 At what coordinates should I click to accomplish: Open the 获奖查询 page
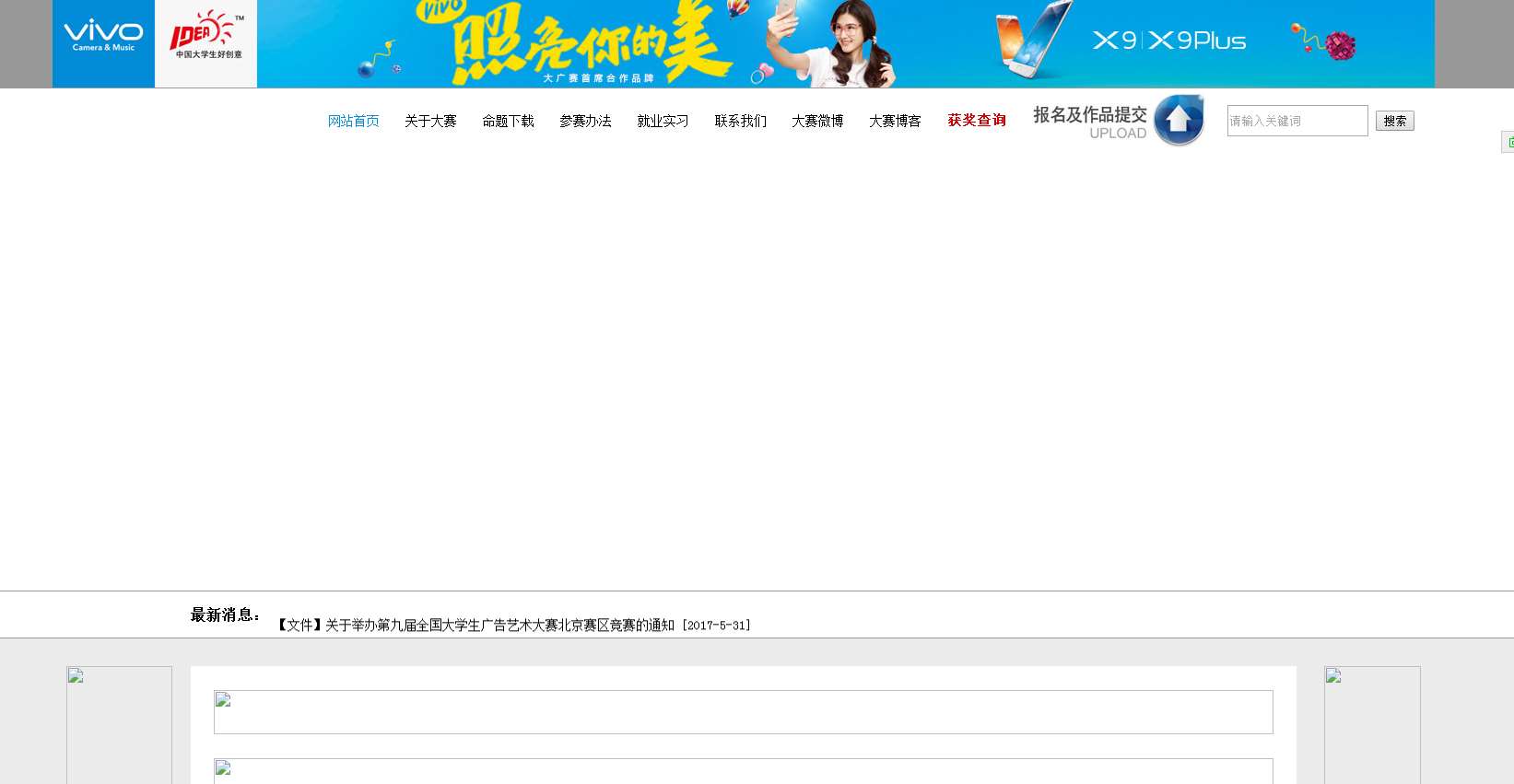click(x=977, y=120)
